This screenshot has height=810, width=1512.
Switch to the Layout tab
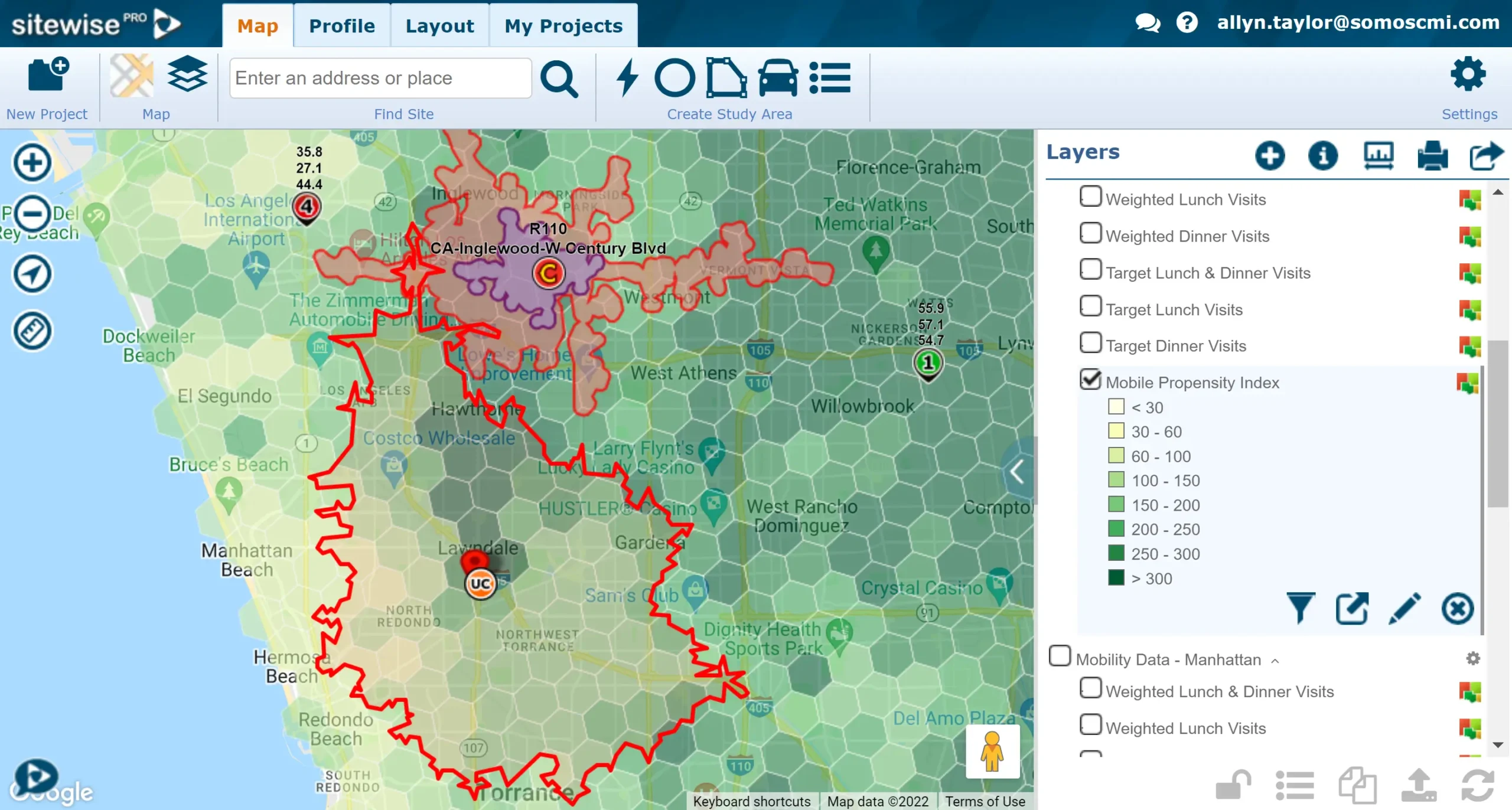(x=439, y=26)
